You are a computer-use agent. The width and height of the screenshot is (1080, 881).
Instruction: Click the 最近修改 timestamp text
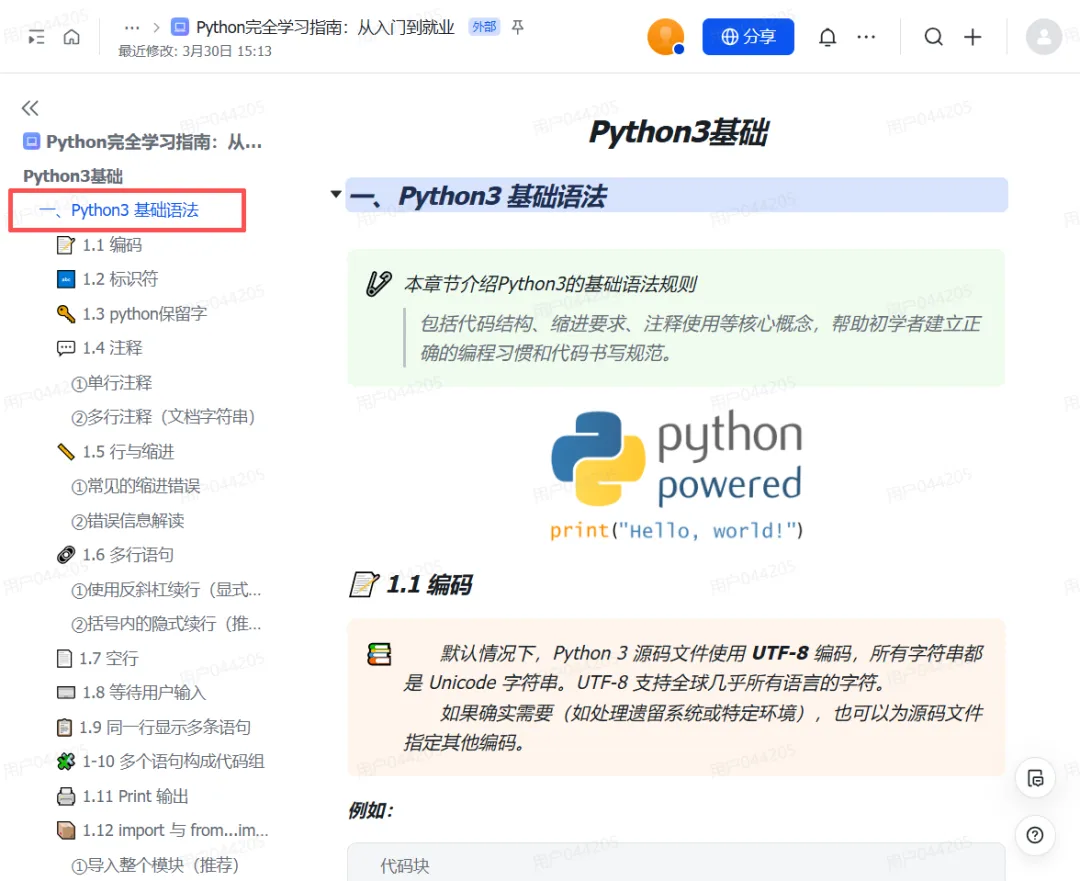click(x=195, y=52)
